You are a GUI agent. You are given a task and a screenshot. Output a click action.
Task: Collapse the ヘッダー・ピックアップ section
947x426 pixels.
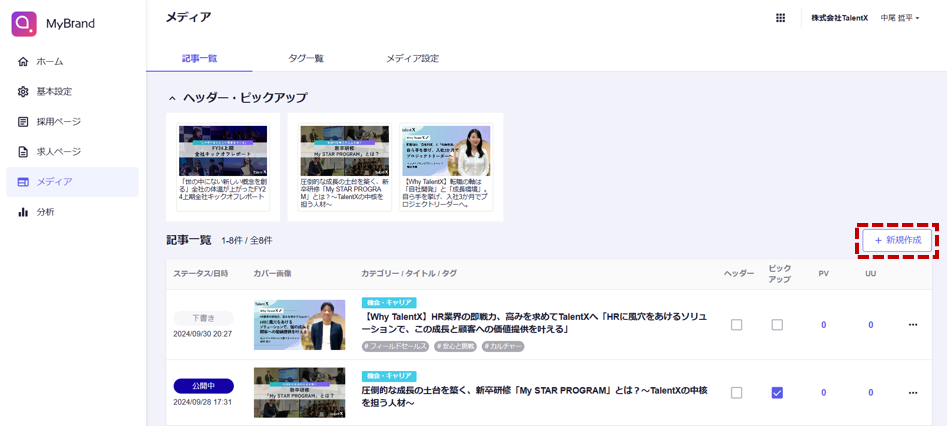(x=172, y=98)
